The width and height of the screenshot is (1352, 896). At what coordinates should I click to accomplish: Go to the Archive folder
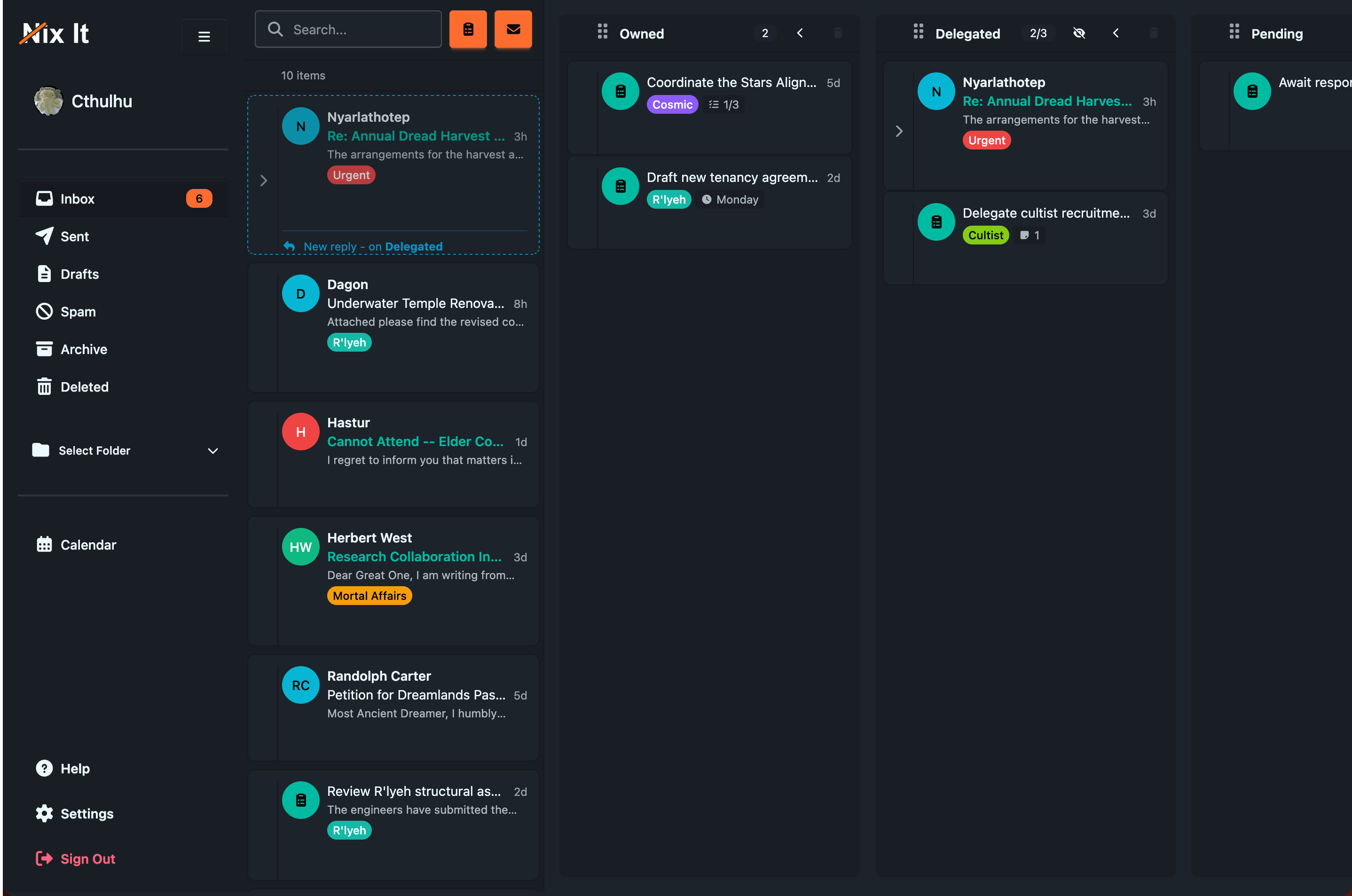tap(83, 349)
